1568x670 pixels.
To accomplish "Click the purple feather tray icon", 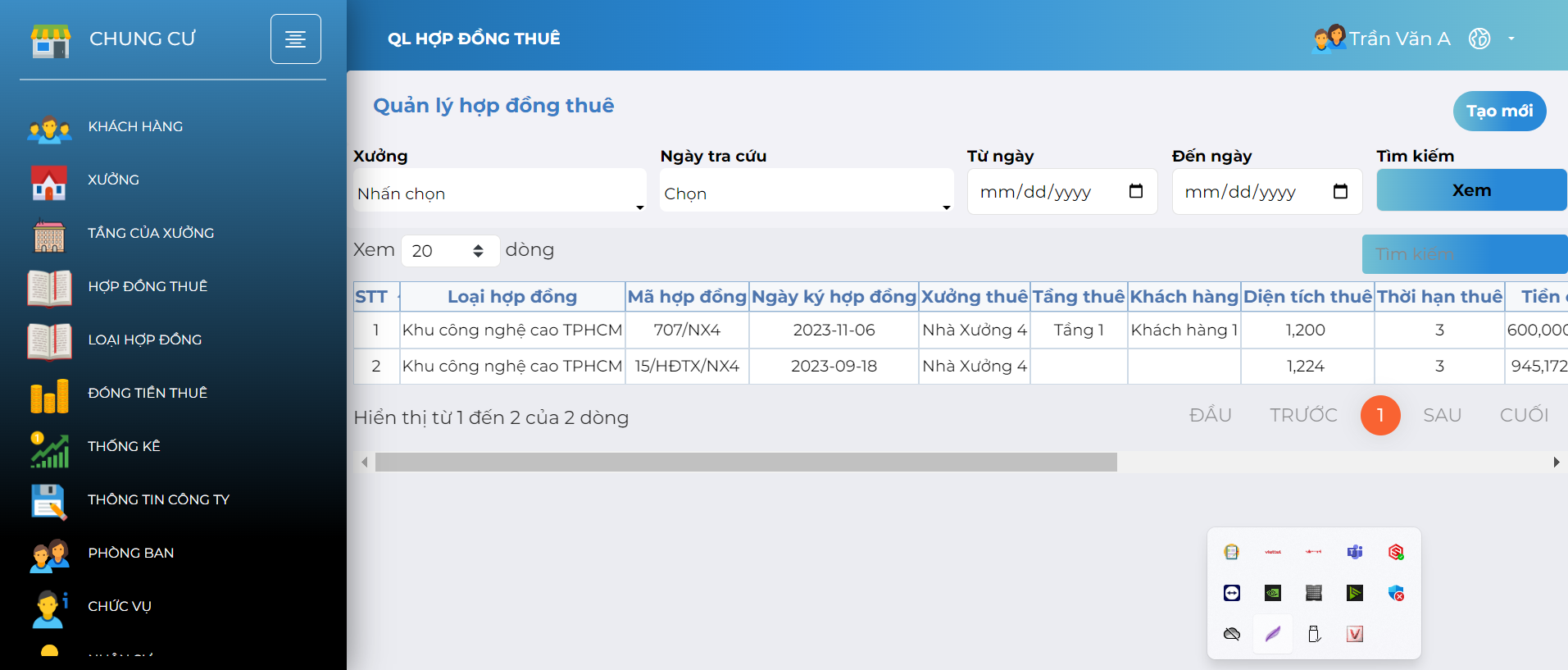I will click(1273, 634).
